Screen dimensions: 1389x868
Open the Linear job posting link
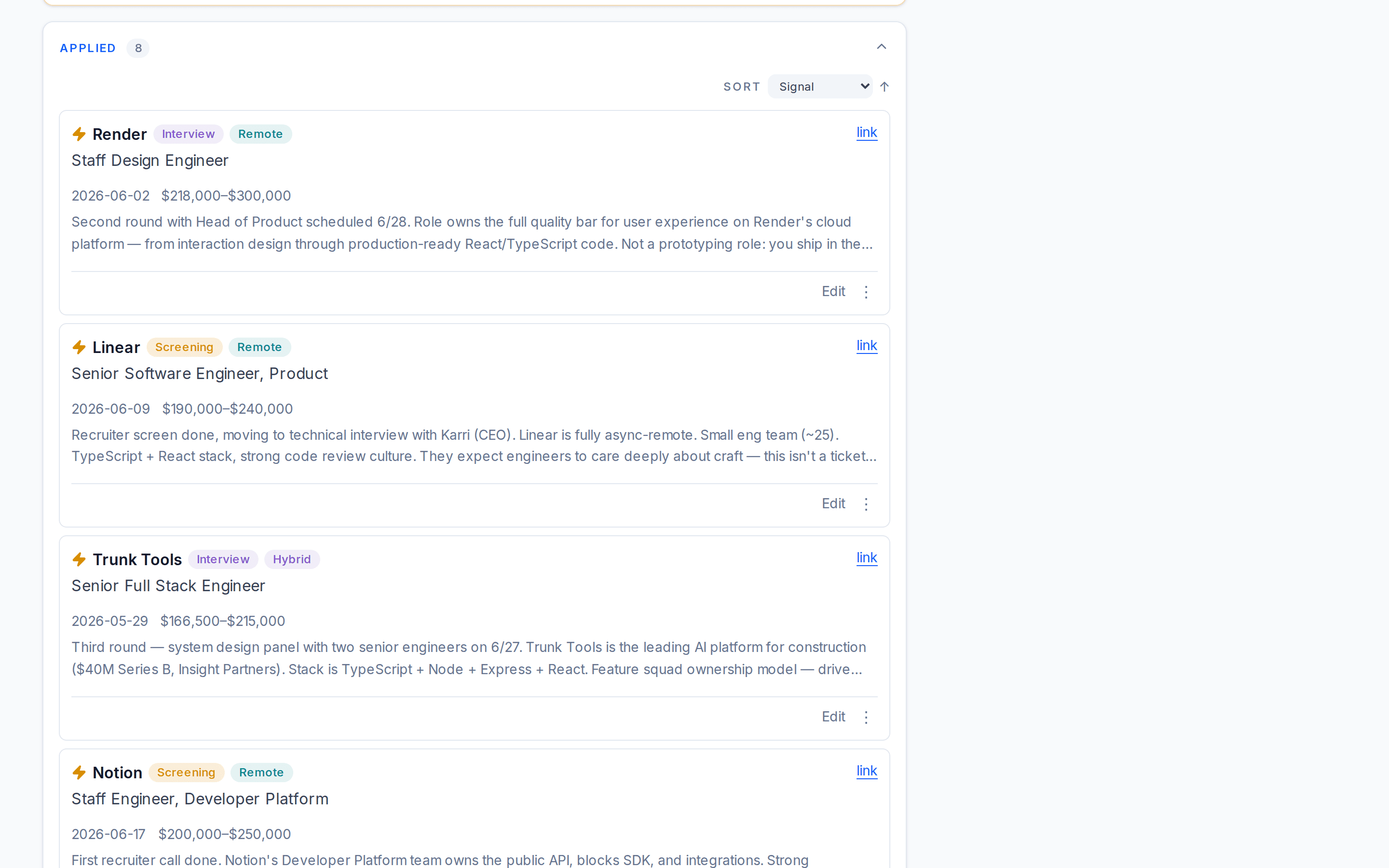[867, 346]
